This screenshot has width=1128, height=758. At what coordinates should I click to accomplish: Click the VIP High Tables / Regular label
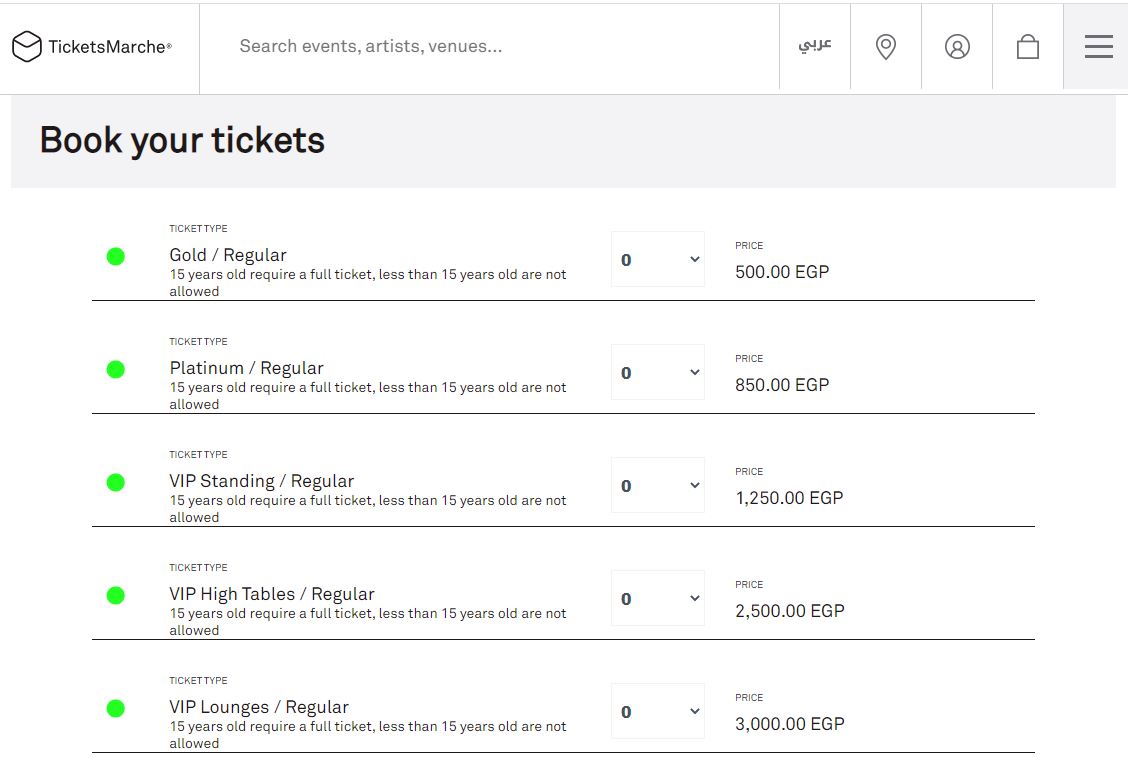coord(272,594)
